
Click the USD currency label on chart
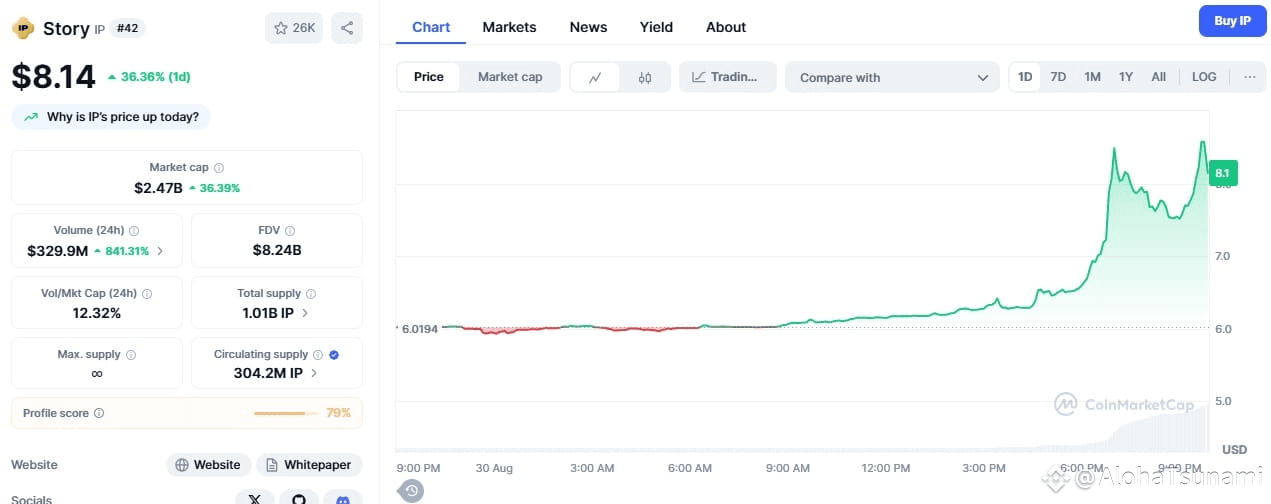(x=1234, y=449)
